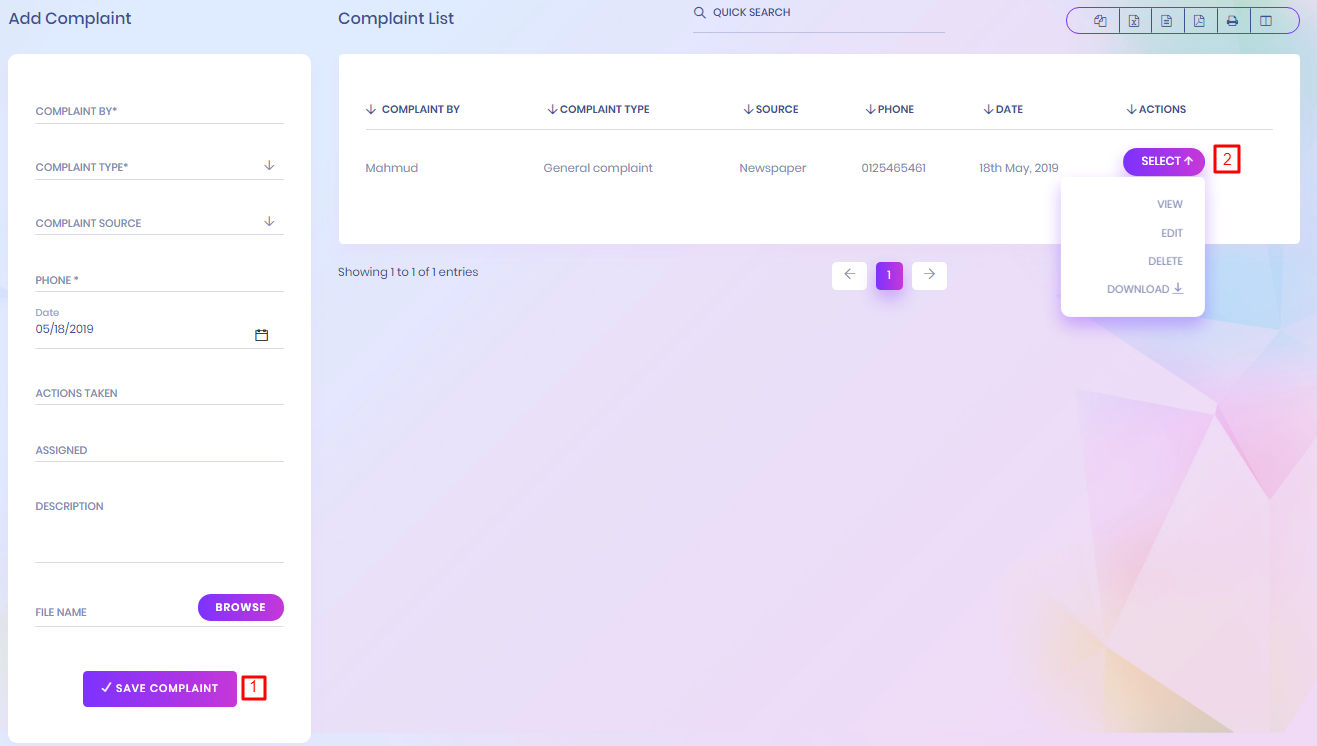Choose Edit from the actions menu

(x=1171, y=233)
